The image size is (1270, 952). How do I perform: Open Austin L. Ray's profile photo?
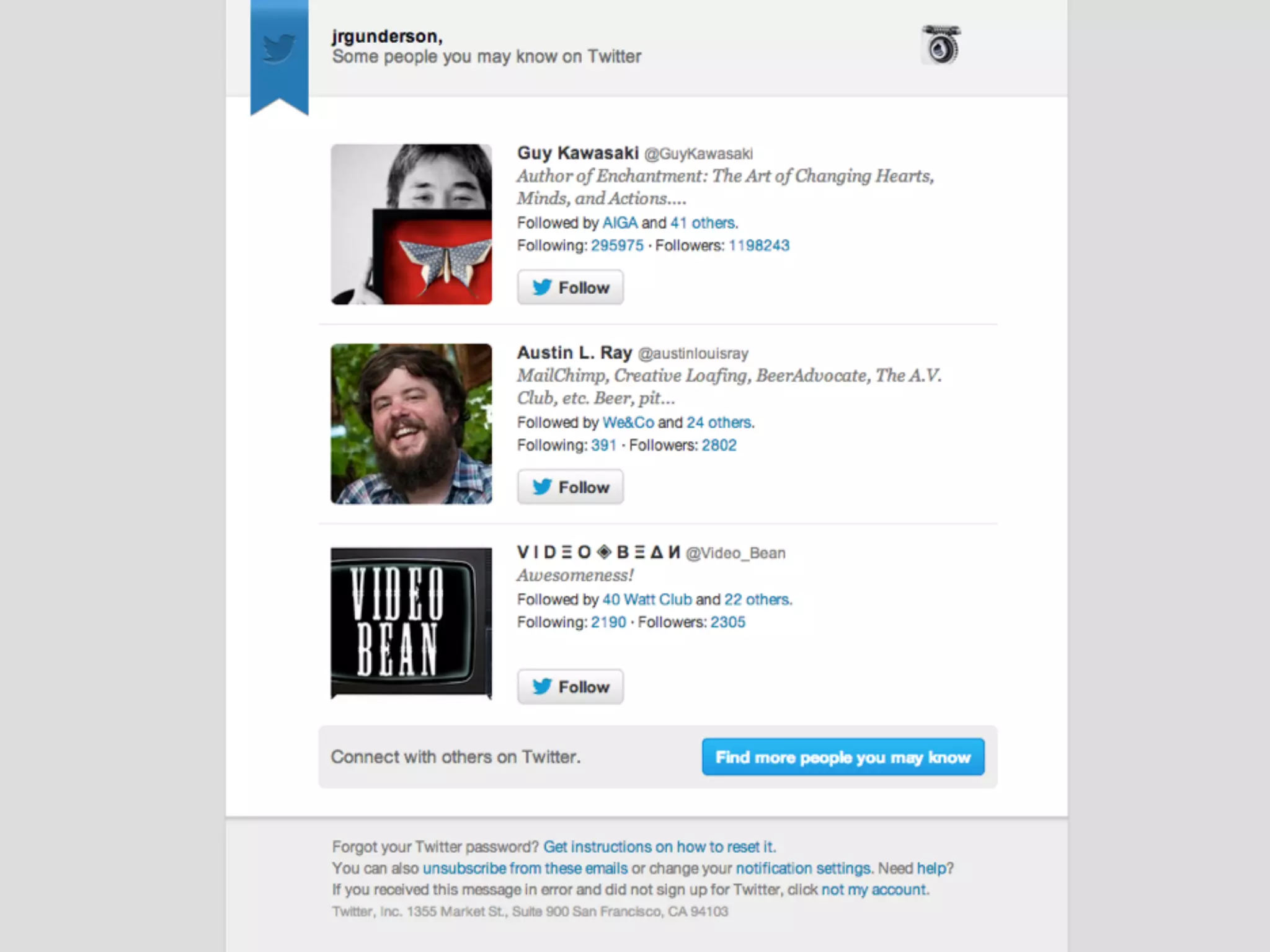[x=411, y=424]
